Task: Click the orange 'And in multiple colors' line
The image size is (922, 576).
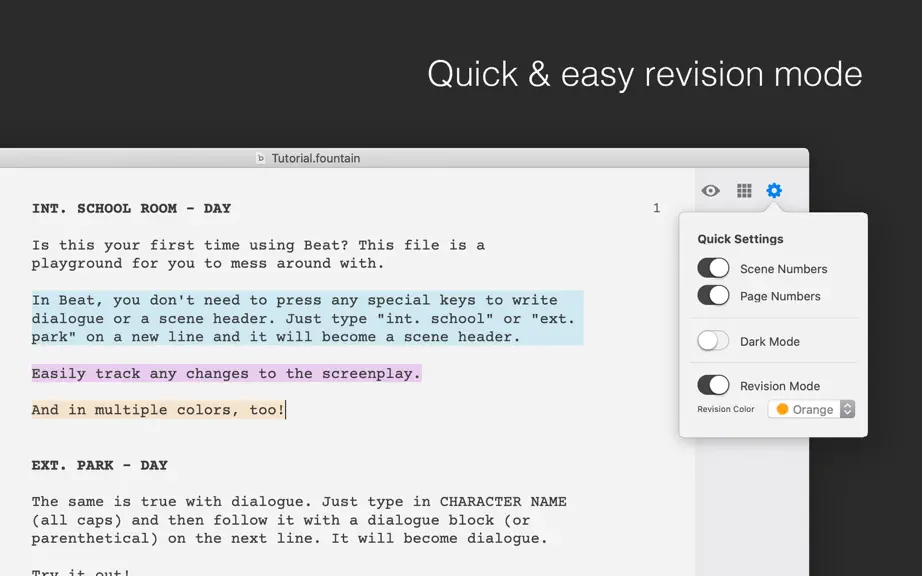Action: (x=158, y=410)
